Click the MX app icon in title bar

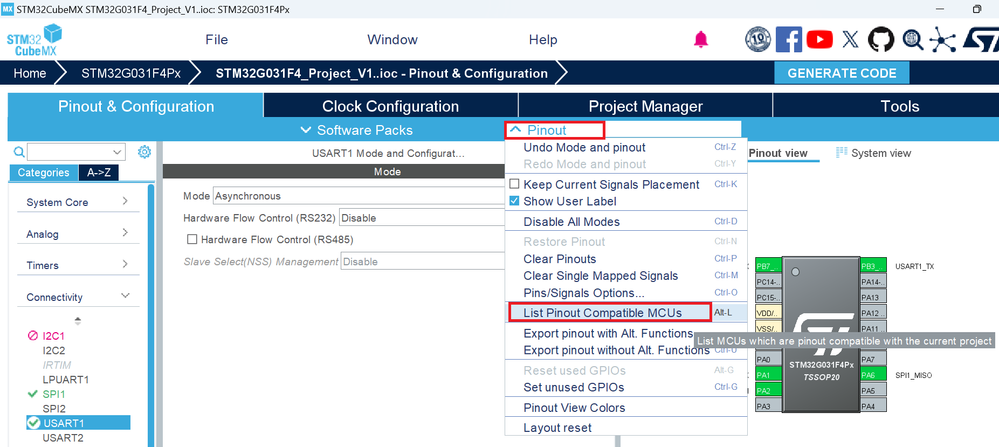point(8,9)
